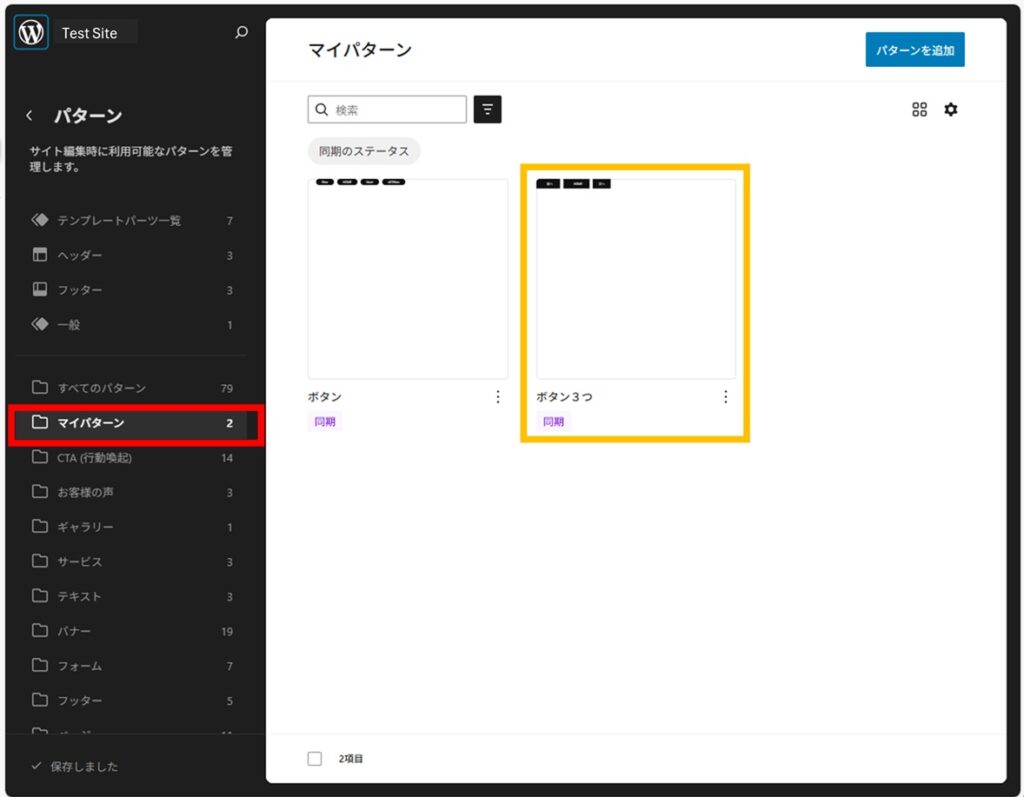Click the パターンを追加 button
The image size is (1024, 797).
(x=914, y=50)
